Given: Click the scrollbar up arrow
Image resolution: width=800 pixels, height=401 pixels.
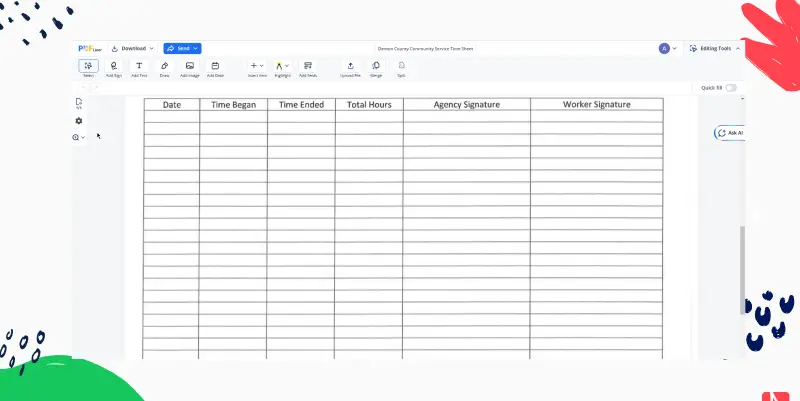Looking at the screenshot, I should [x=742, y=98].
